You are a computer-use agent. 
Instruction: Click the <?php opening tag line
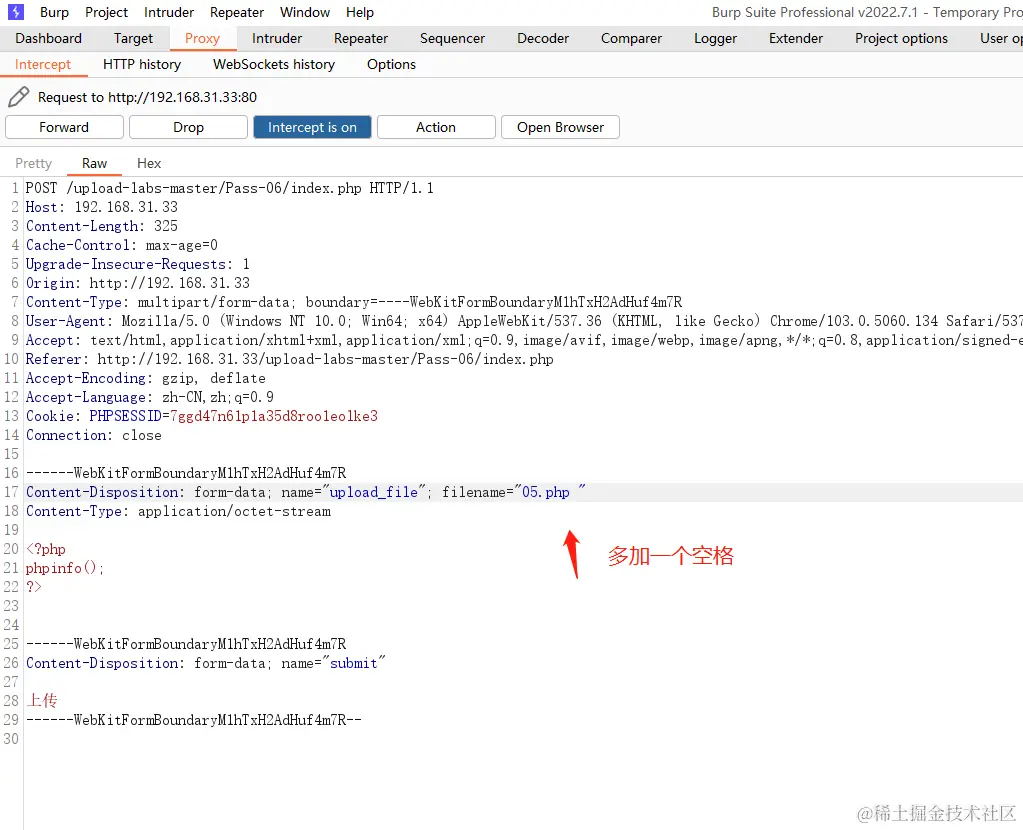click(46, 549)
